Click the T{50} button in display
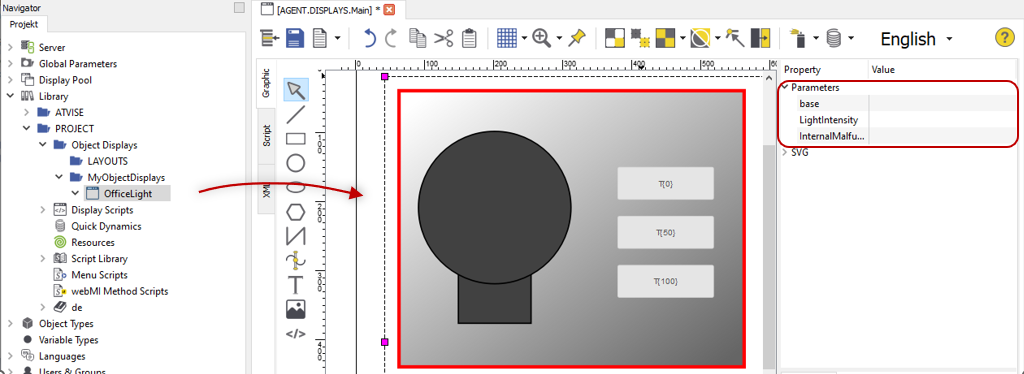The image size is (1024, 374). coord(665,232)
